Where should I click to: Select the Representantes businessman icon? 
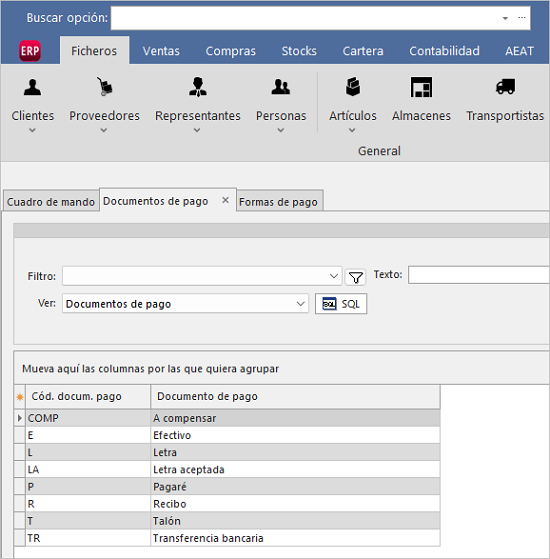[x=198, y=87]
